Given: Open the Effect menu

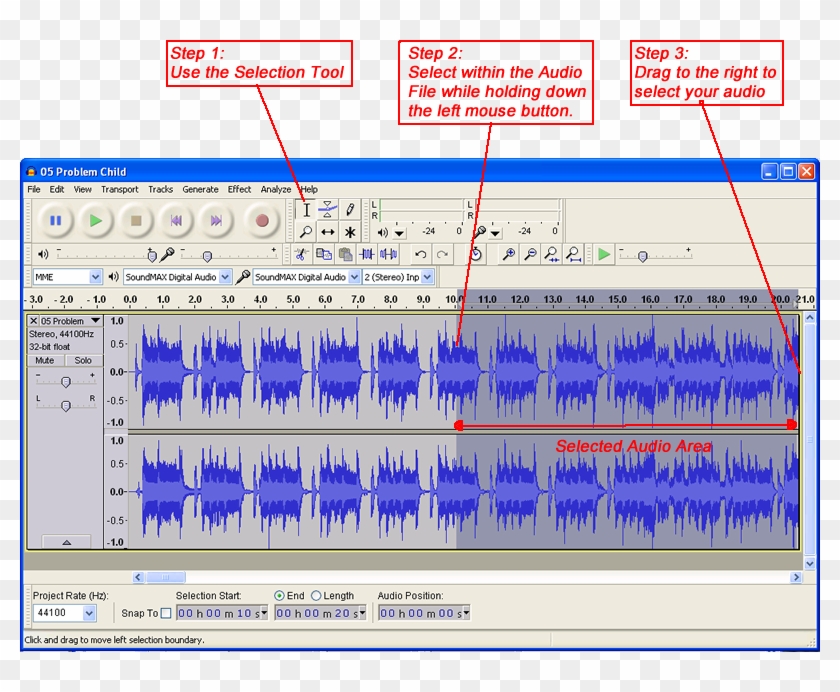Looking at the screenshot, I should click(239, 189).
